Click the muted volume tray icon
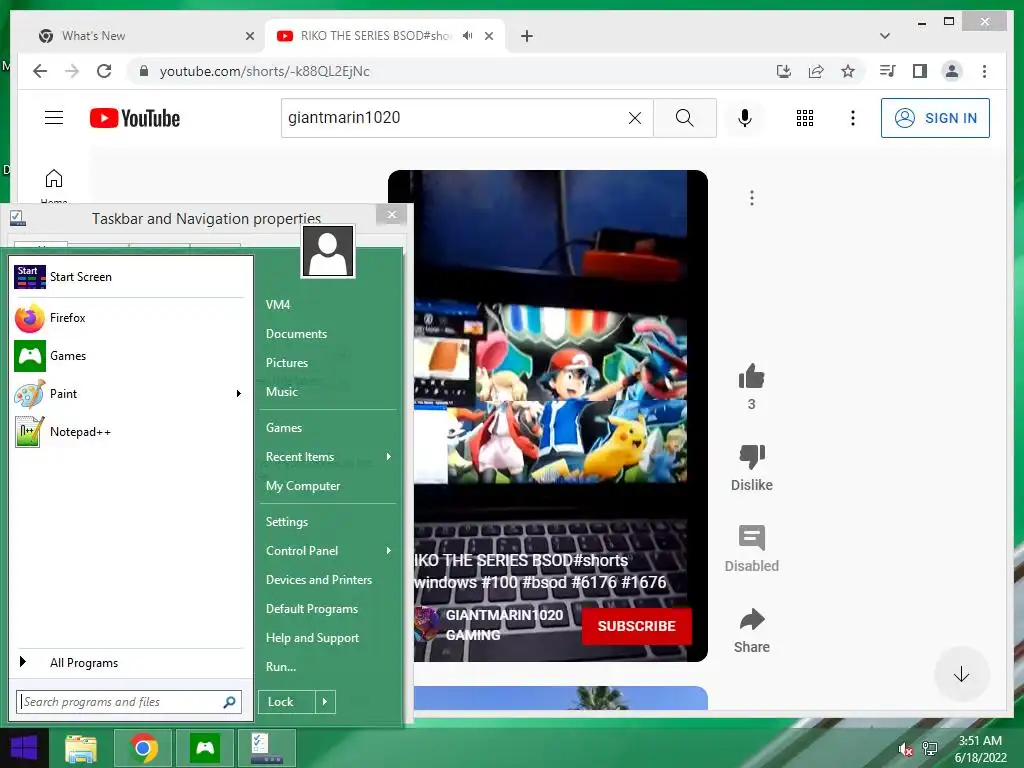1024x768 pixels. pyautogui.click(x=904, y=750)
